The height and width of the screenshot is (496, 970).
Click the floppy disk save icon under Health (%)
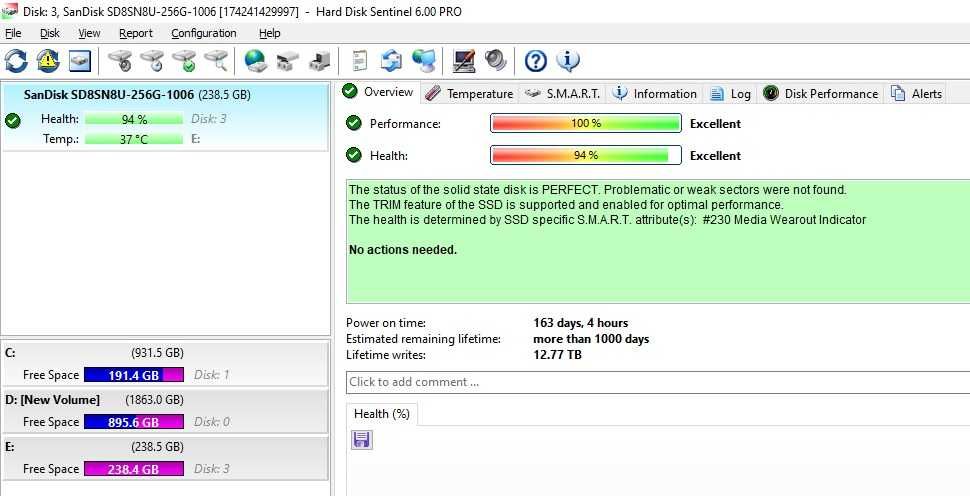(361, 440)
